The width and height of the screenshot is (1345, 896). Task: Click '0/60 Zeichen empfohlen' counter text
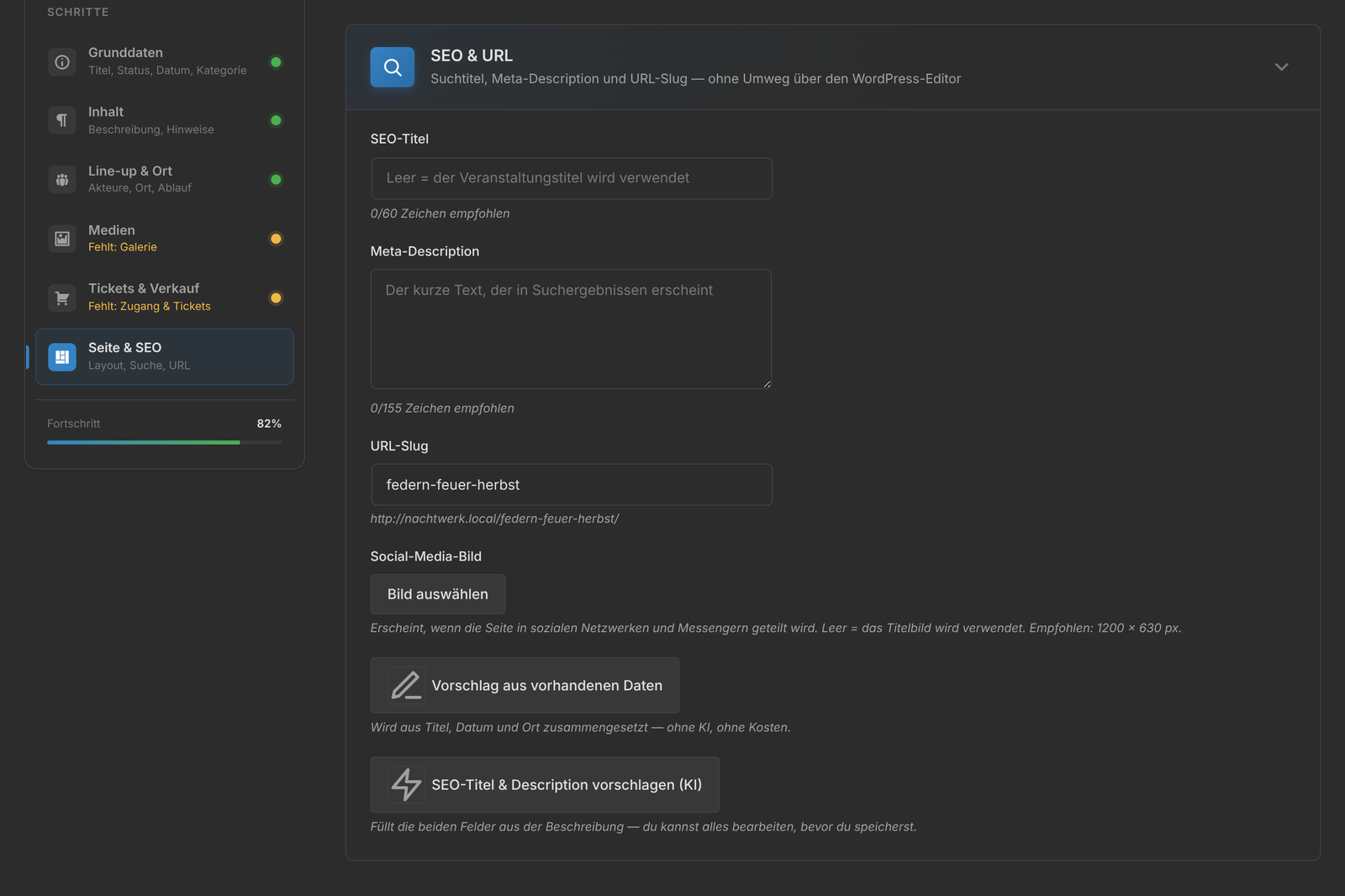click(x=440, y=213)
